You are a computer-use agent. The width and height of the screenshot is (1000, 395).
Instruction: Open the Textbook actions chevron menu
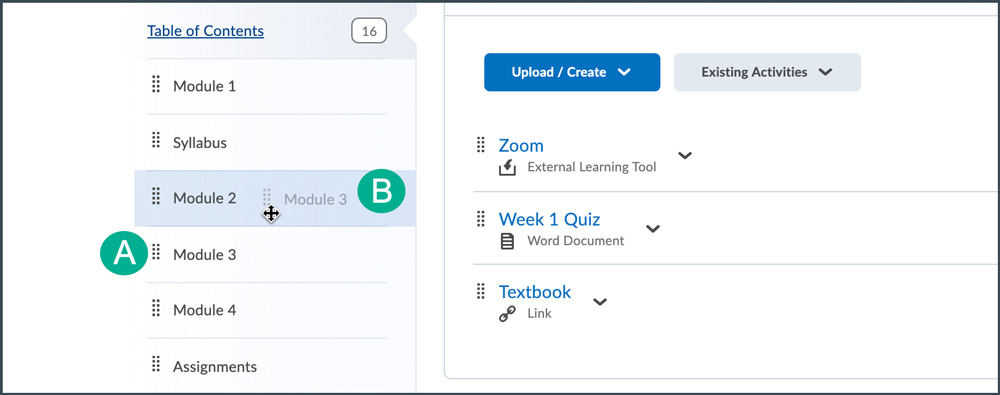(599, 302)
